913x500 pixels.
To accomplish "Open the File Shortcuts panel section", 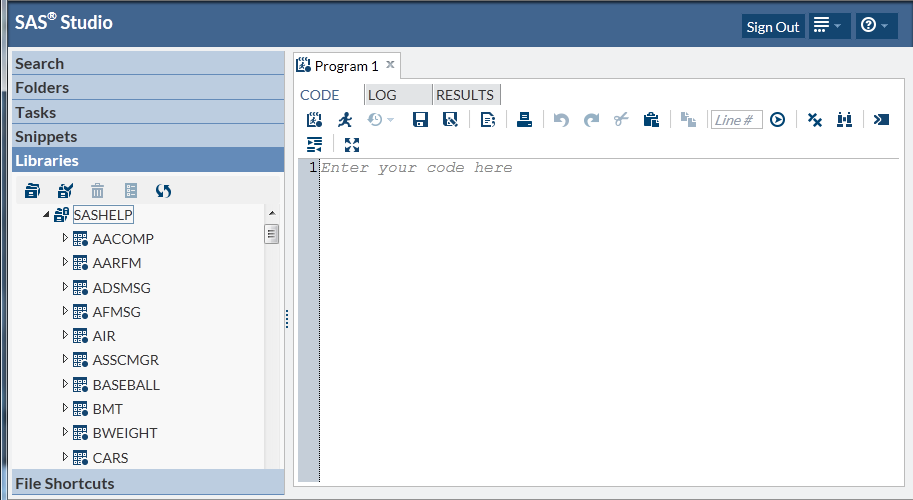I will 148,483.
